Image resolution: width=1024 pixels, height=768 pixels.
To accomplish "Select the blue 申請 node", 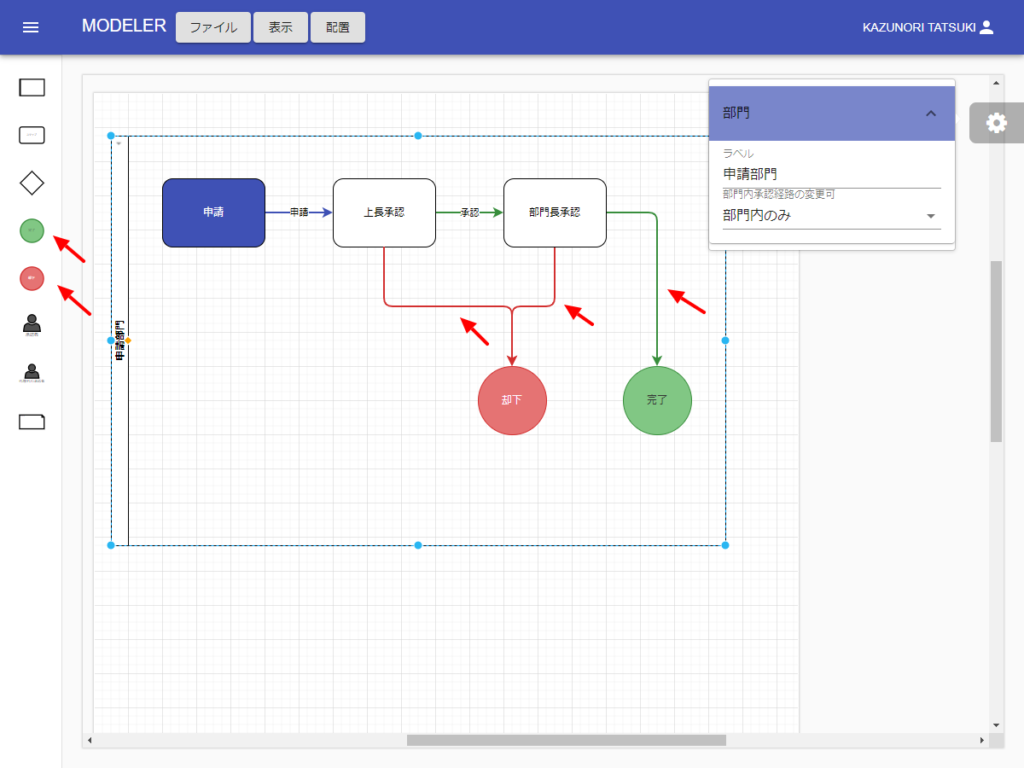I will (214, 213).
